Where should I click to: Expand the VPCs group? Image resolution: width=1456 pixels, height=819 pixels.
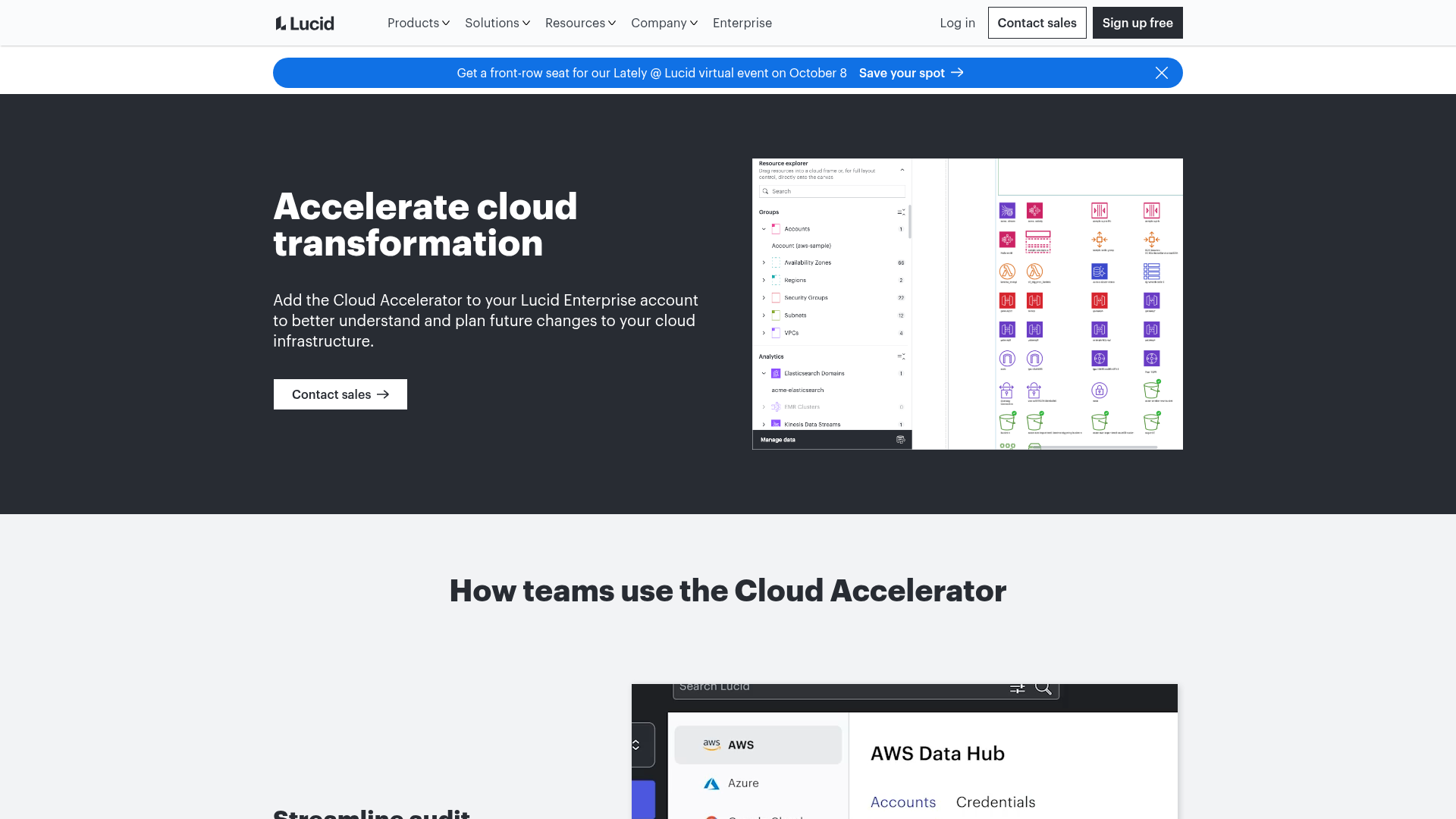coord(764,333)
